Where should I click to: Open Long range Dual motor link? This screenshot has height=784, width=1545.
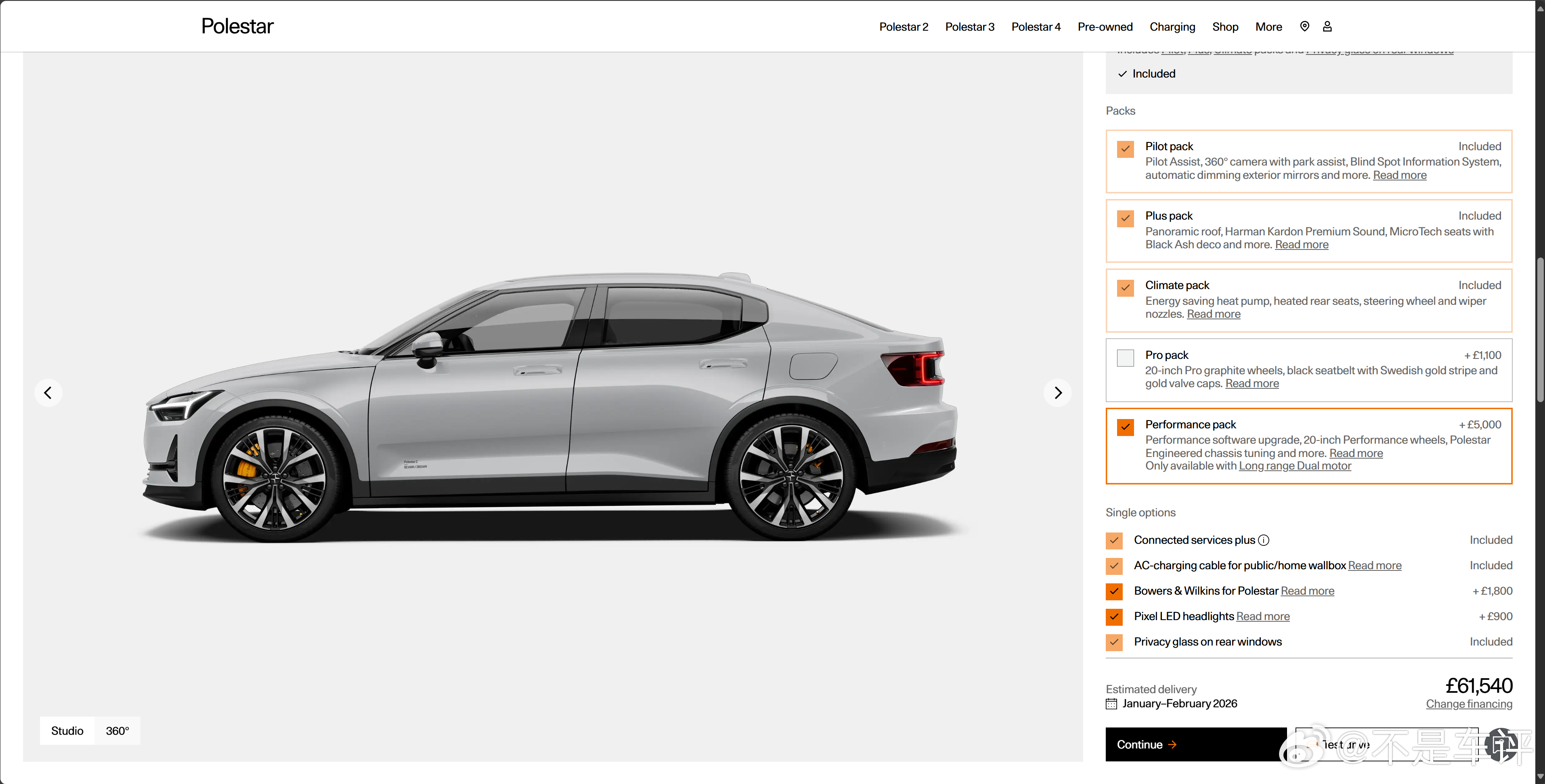click(x=1295, y=466)
